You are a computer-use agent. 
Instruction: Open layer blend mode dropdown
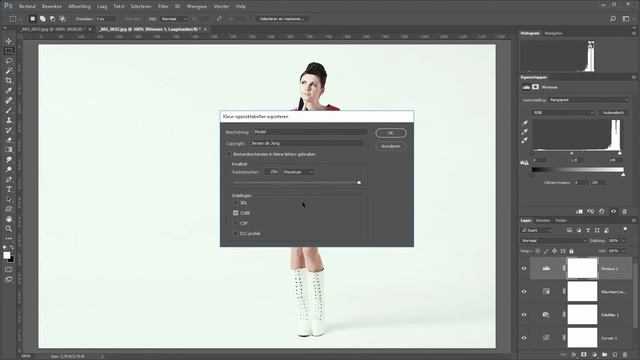(553, 241)
